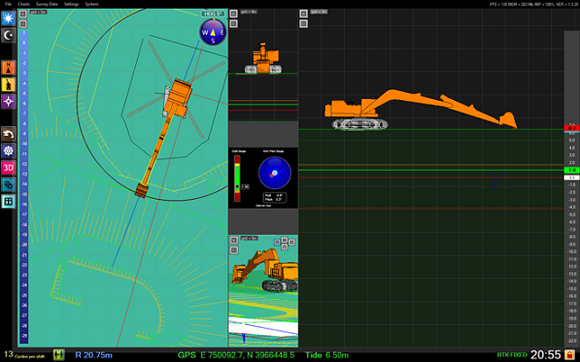Open the Survey Data menu
This screenshot has height=362, width=580.
click(x=47, y=4)
